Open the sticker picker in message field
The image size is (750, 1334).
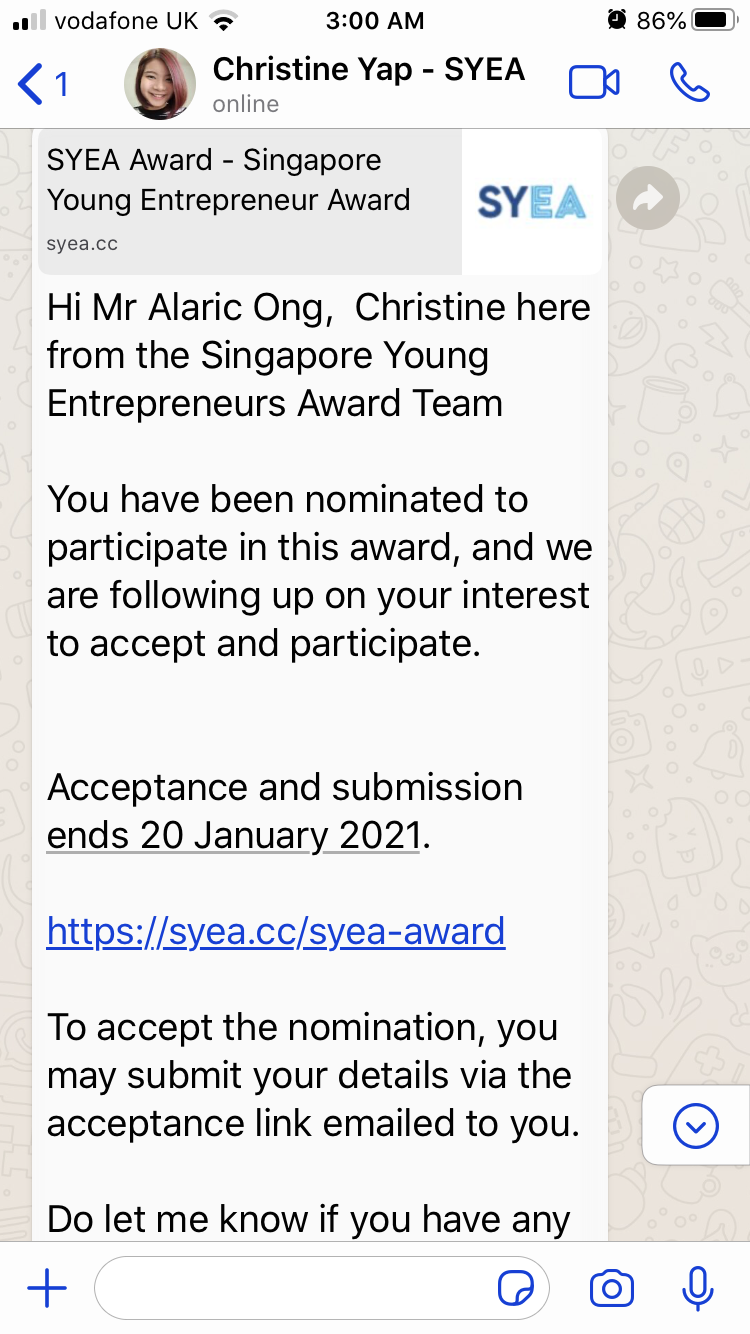(515, 1289)
